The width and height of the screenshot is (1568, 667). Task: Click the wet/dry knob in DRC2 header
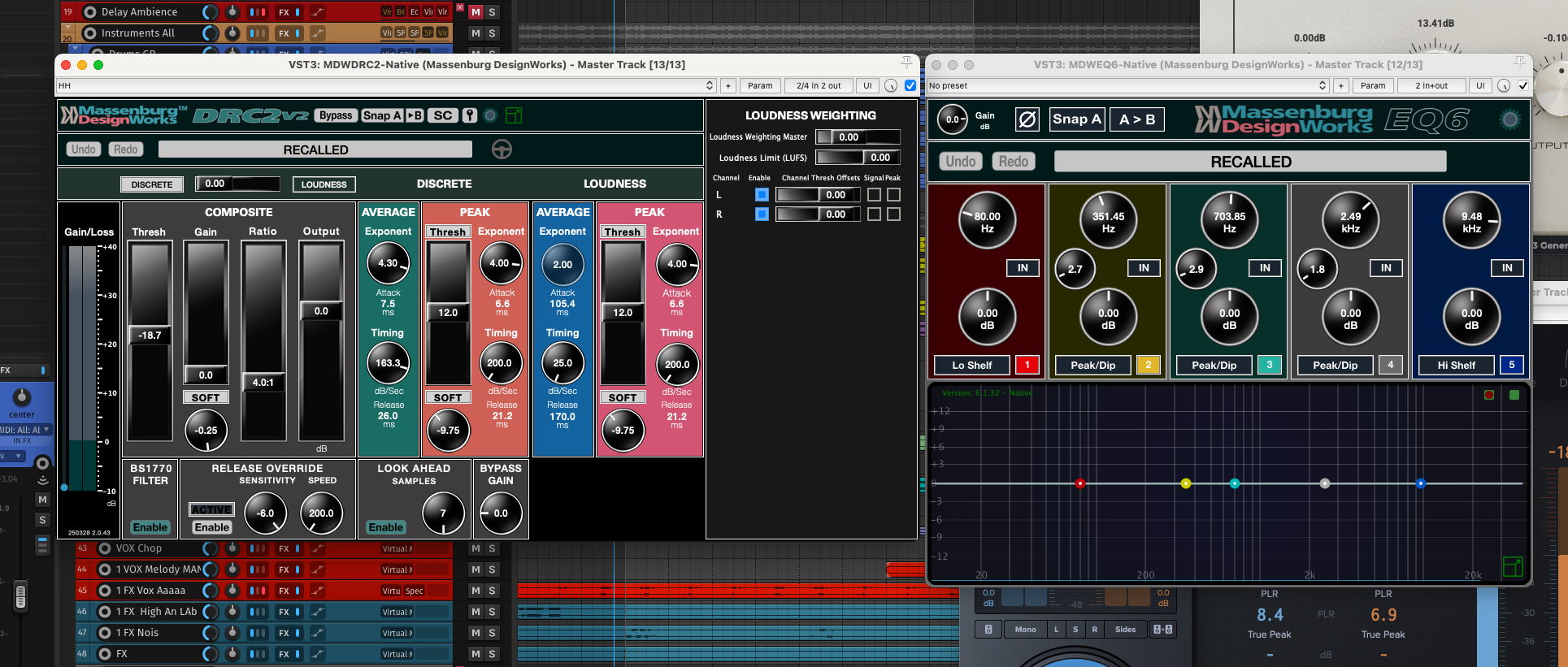coord(891,85)
